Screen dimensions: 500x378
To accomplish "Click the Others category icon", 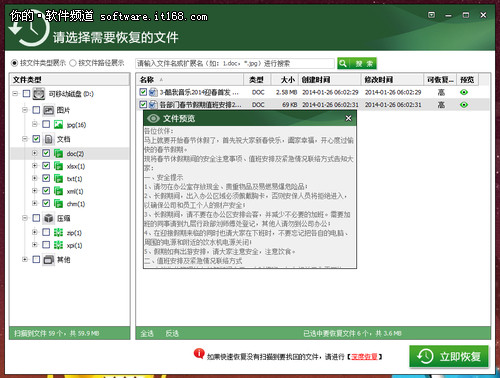I will (49, 260).
